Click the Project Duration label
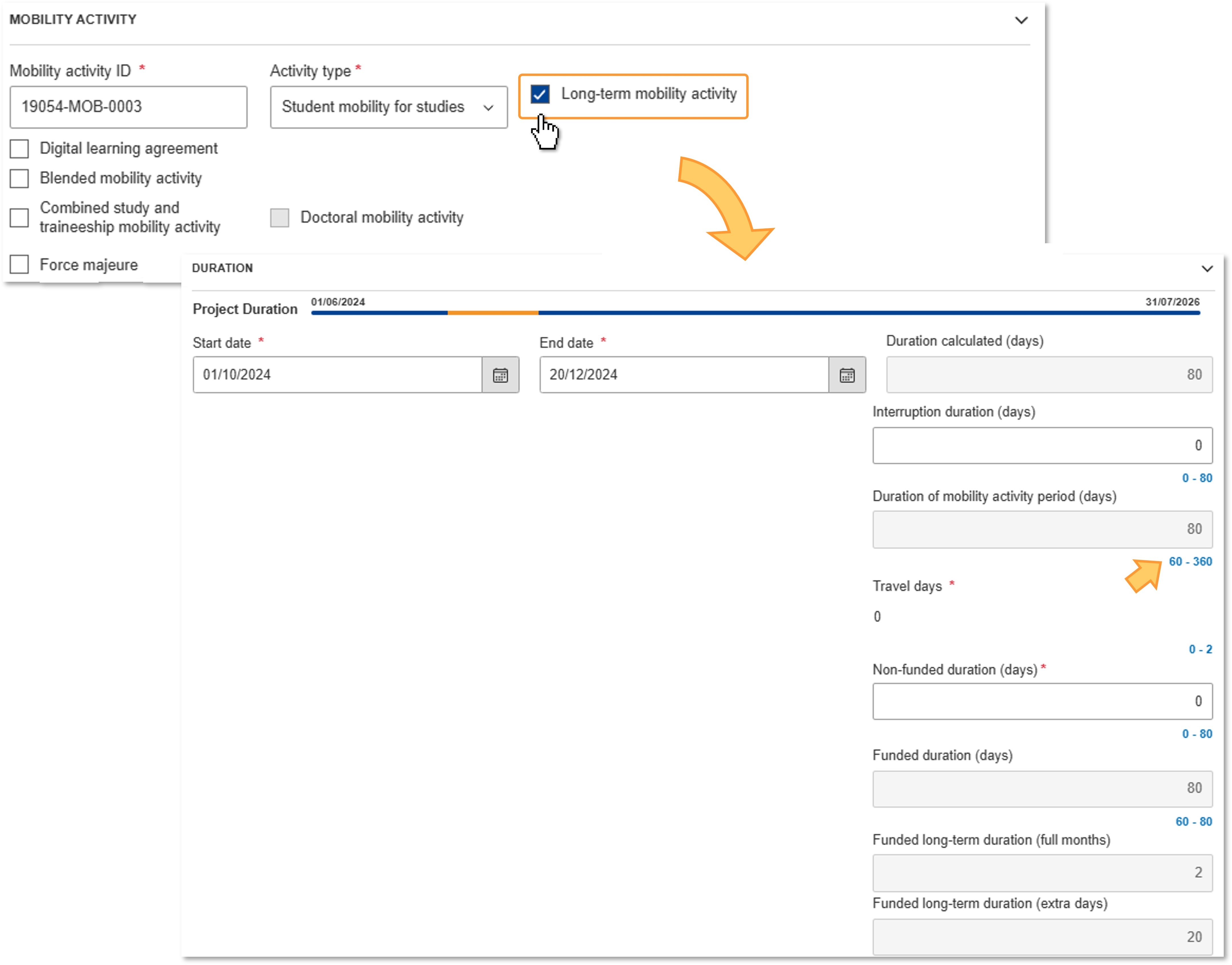This screenshot has width=1232, height=965. (x=245, y=309)
